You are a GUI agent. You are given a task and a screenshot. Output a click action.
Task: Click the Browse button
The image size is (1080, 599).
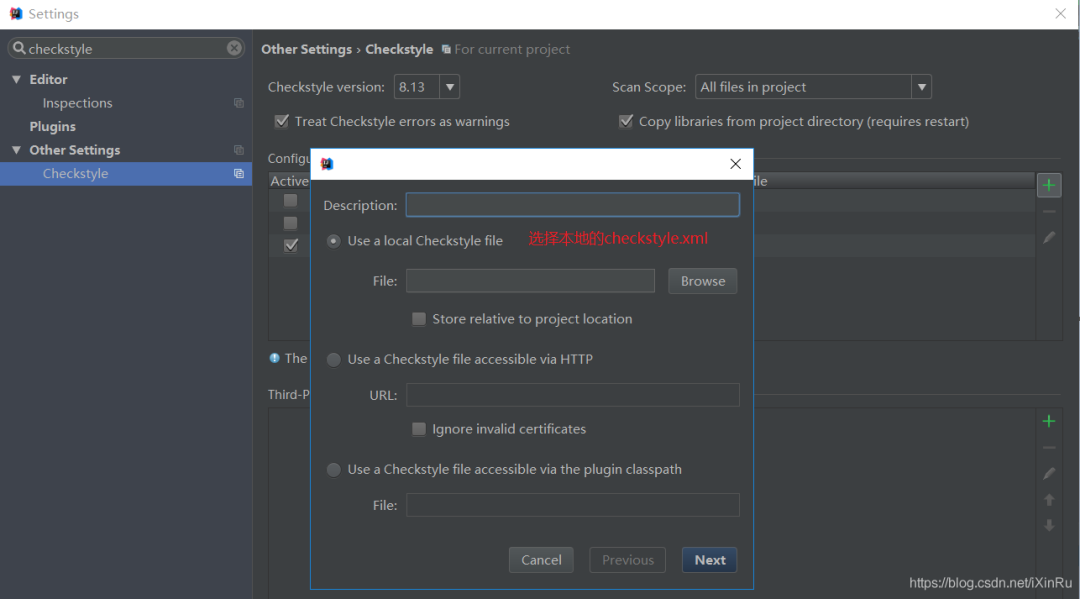click(x=703, y=281)
